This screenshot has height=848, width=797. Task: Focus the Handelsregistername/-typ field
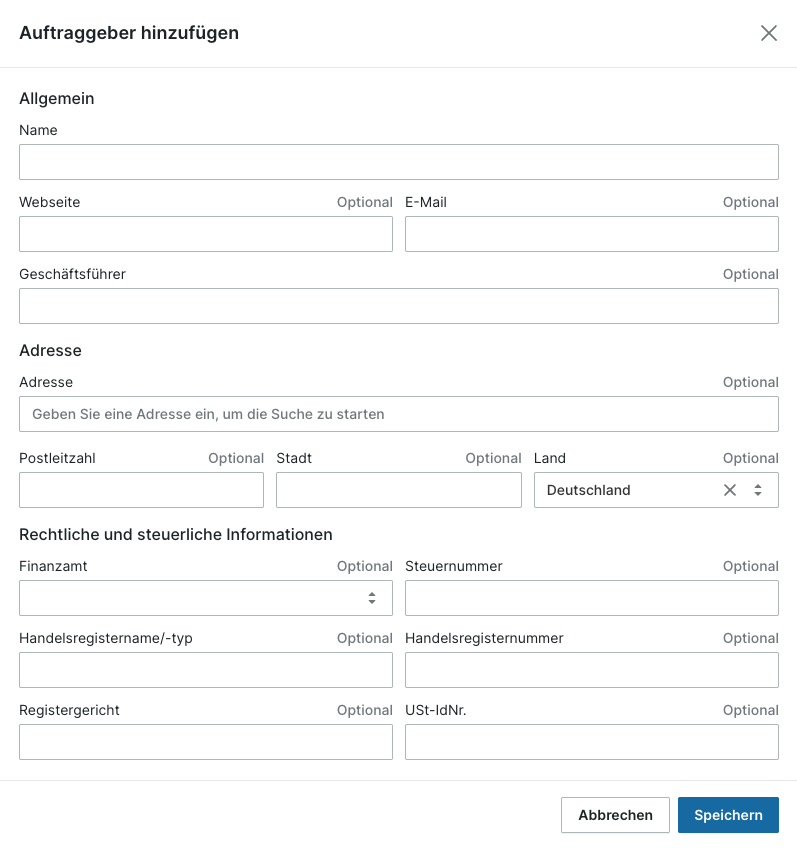(206, 670)
